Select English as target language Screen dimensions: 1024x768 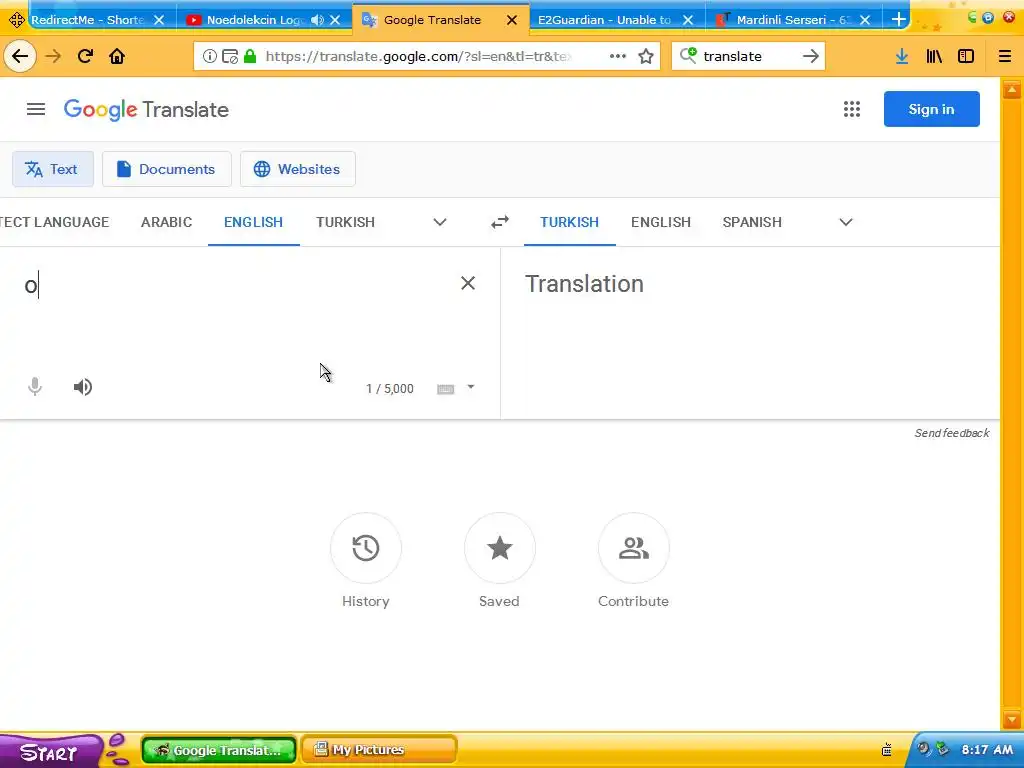pos(661,222)
